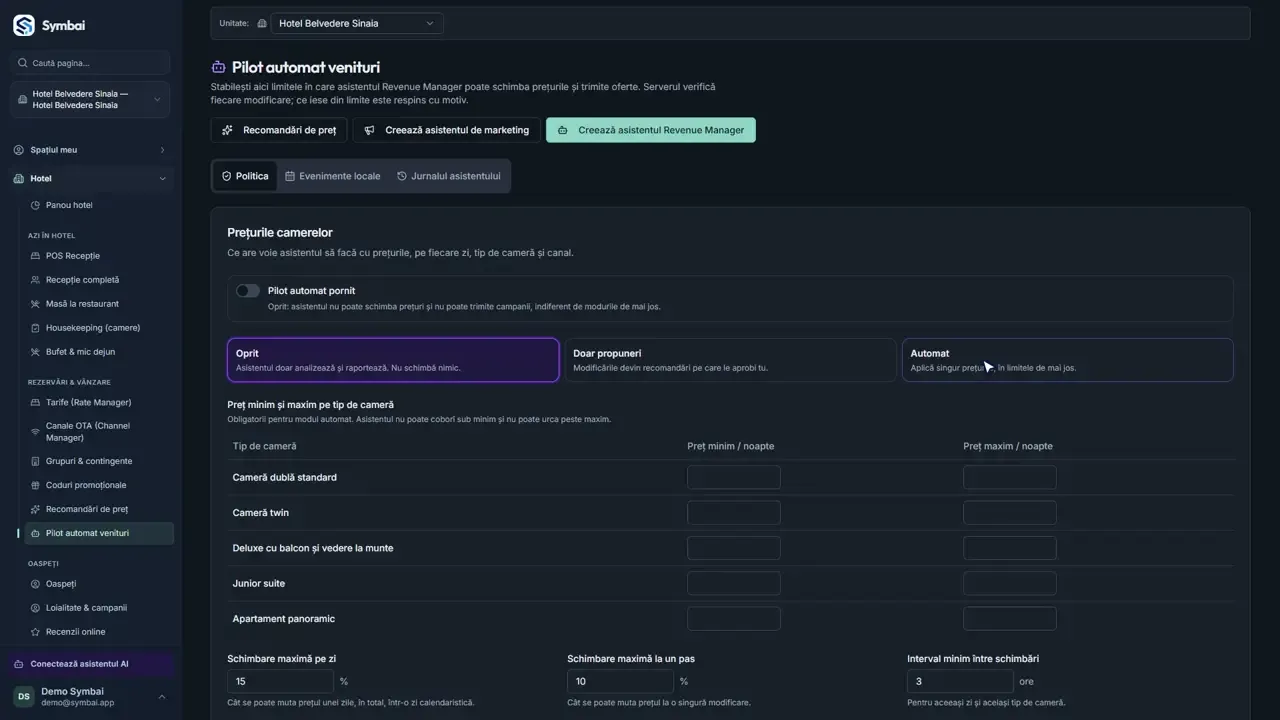Open the Demo Symbai account menu chevron

tap(162, 697)
